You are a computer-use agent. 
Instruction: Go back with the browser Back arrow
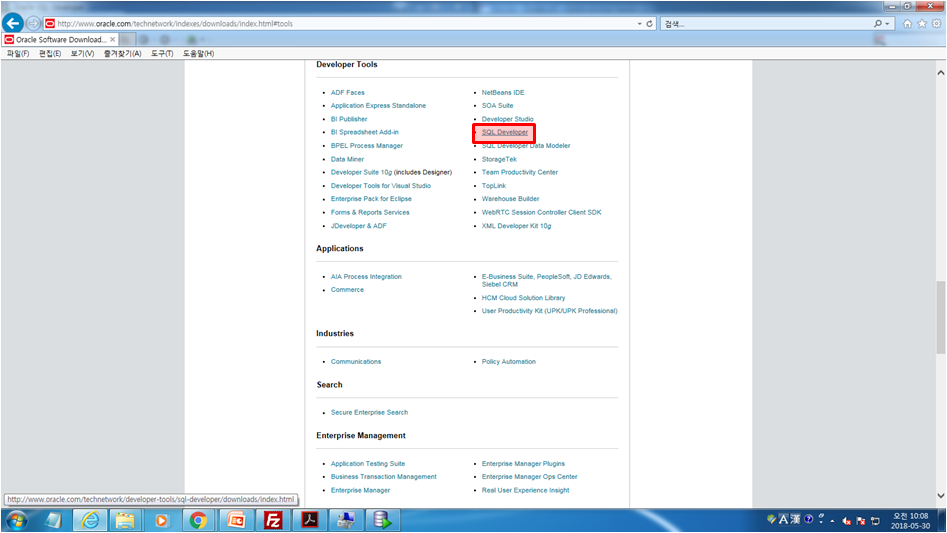click(13, 24)
